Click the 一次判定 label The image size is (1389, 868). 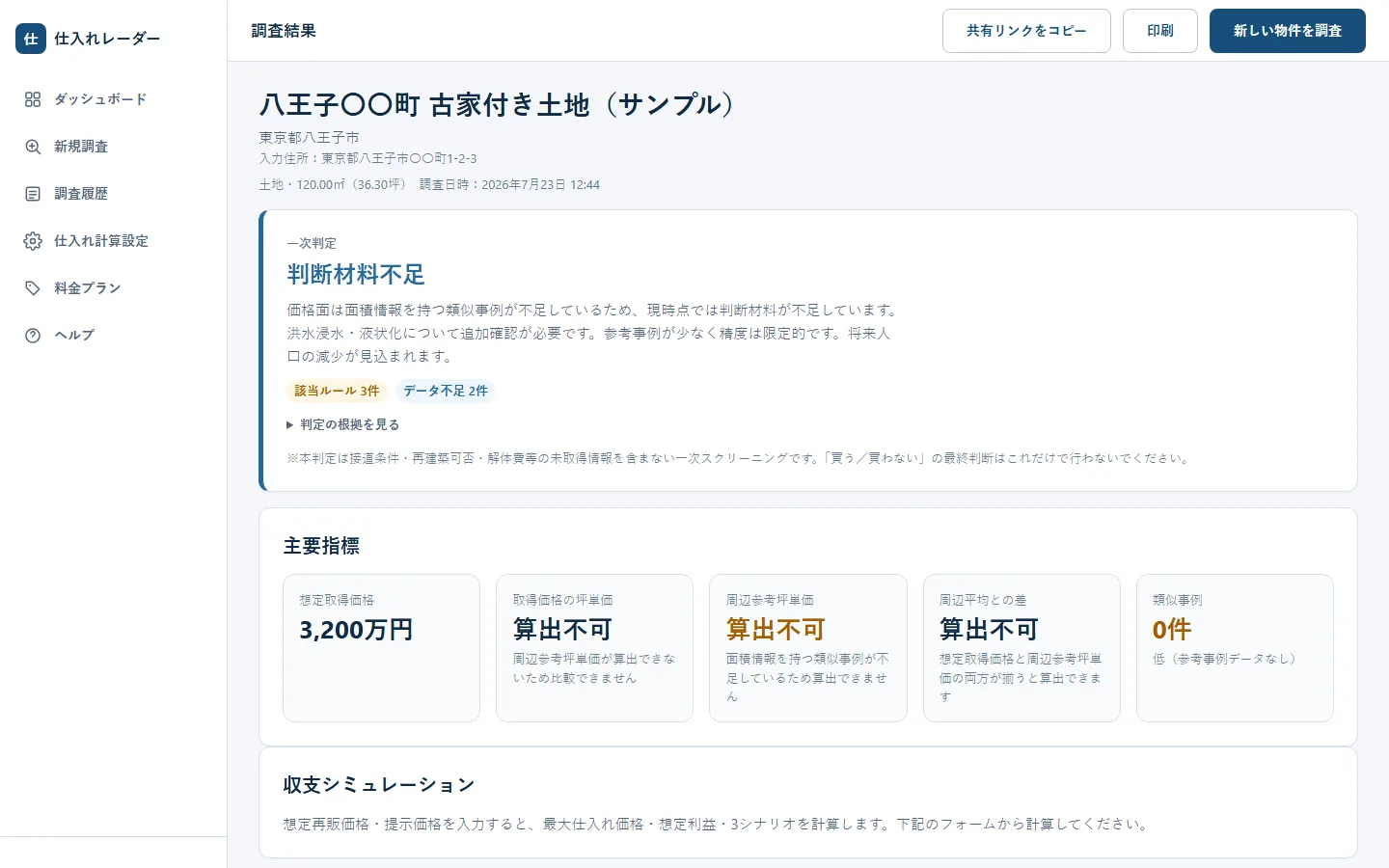[x=312, y=243]
